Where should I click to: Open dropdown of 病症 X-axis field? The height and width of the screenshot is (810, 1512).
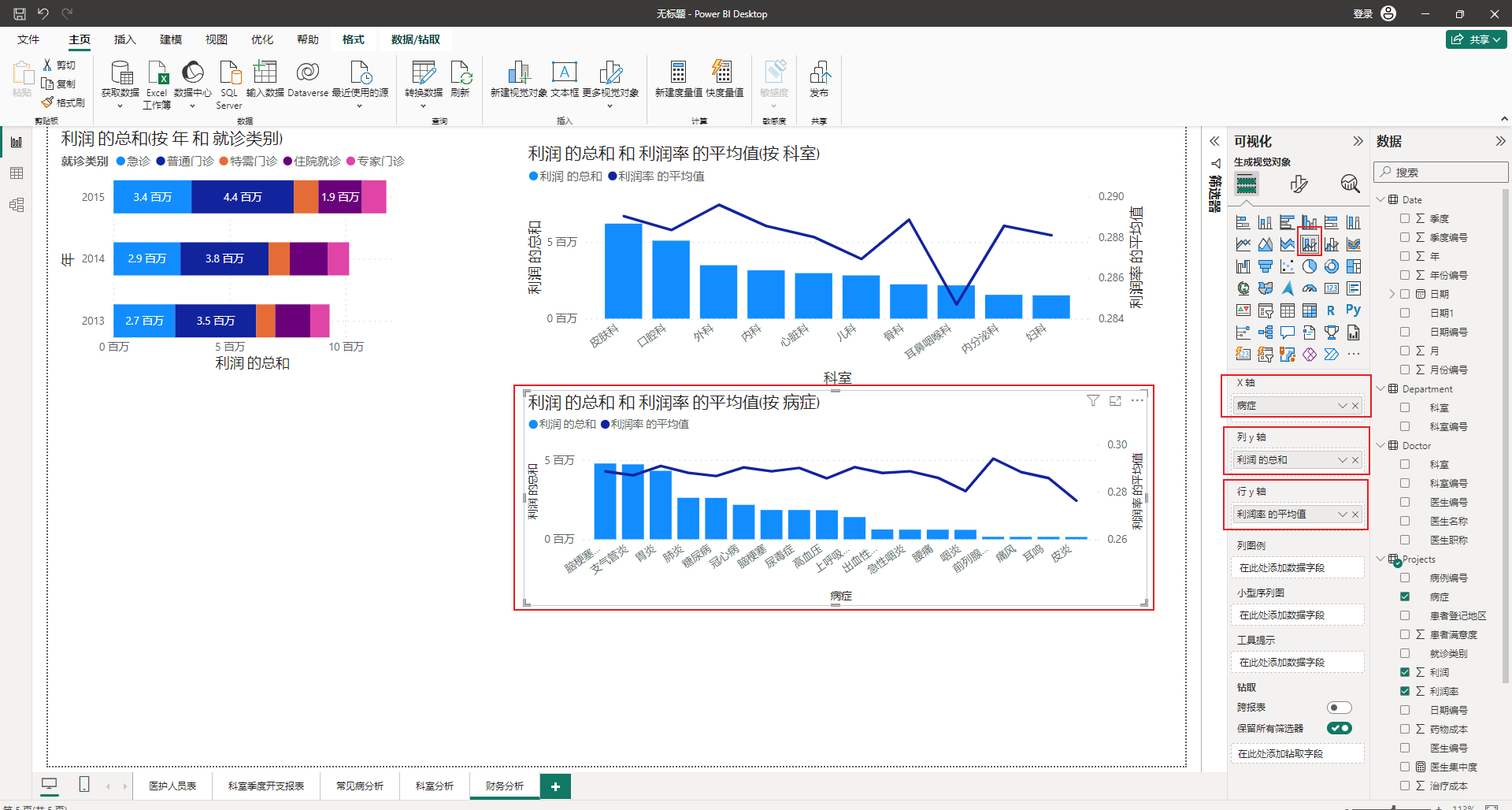pyautogui.click(x=1342, y=406)
